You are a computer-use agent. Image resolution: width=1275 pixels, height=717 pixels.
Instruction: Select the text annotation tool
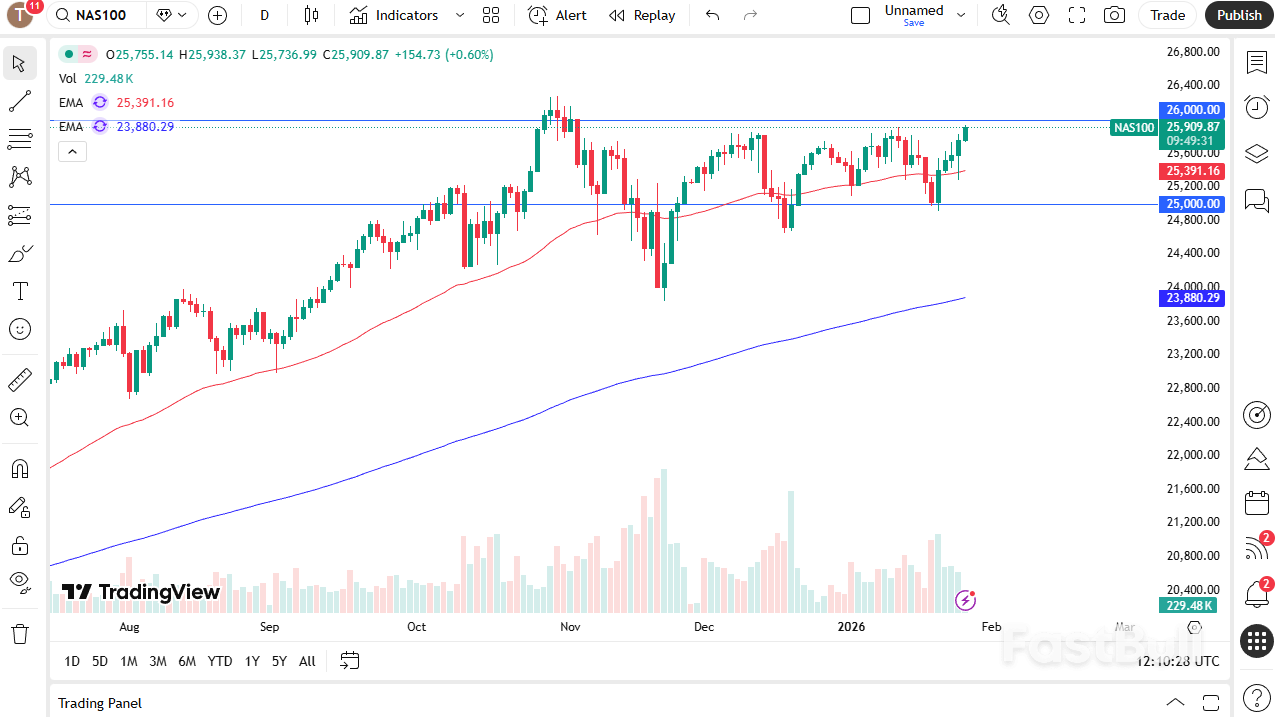click(x=20, y=291)
